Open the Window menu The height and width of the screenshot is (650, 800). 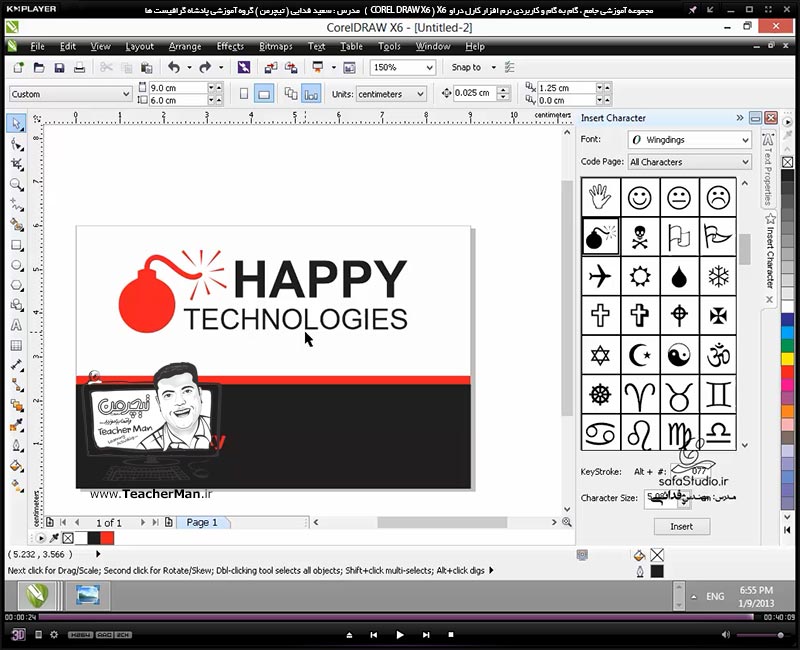(433, 46)
